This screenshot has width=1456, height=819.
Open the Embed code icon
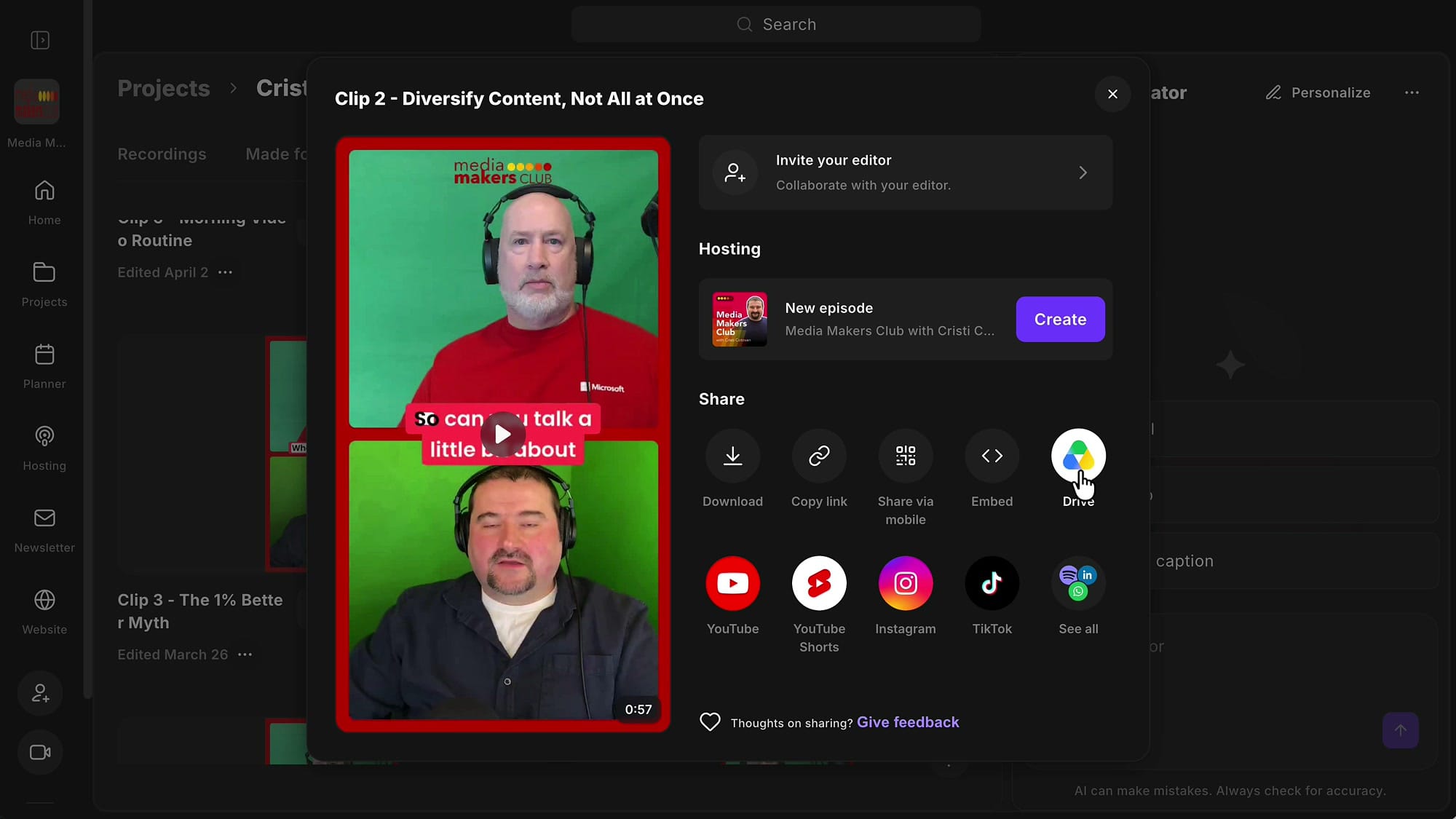(992, 456)
